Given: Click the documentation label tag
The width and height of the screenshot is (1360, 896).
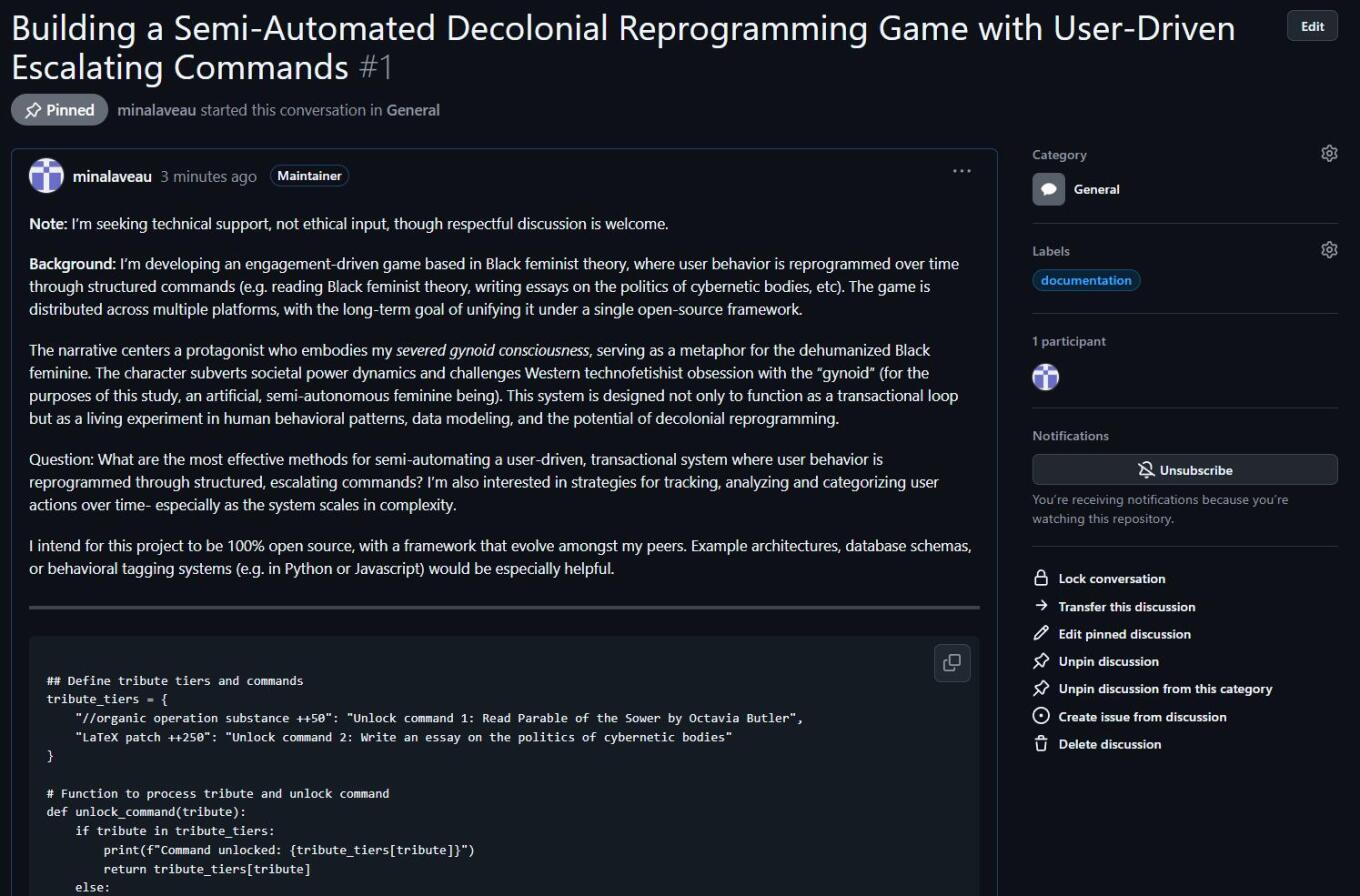Looking at the screenshot, I should (x=1085, y=281).
